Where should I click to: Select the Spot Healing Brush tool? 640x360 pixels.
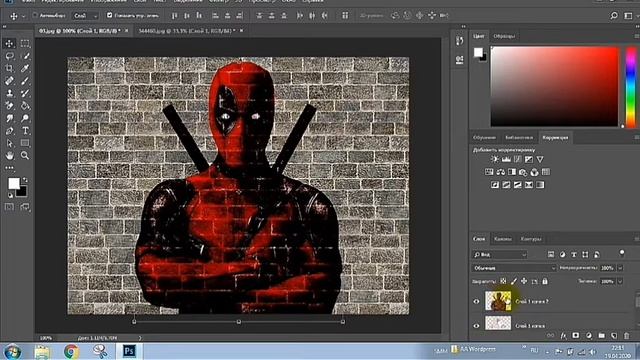click(10, 81)
